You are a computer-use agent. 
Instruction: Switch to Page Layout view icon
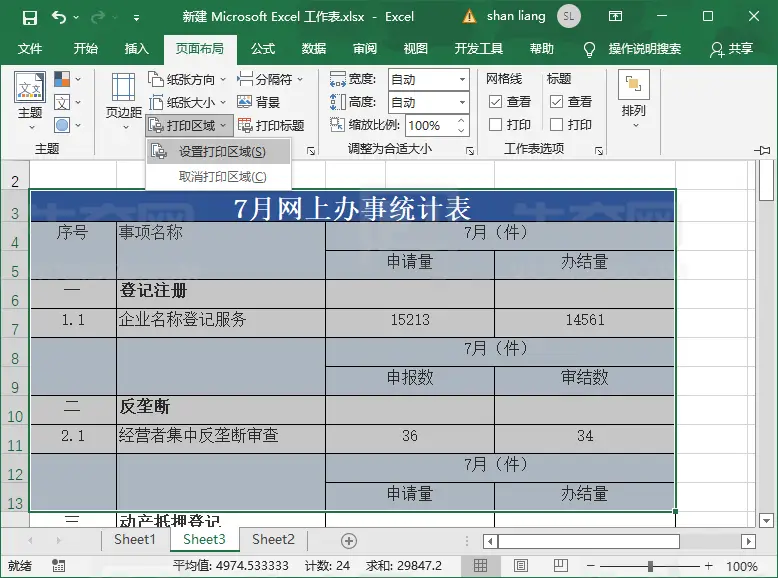click(520, 566)
